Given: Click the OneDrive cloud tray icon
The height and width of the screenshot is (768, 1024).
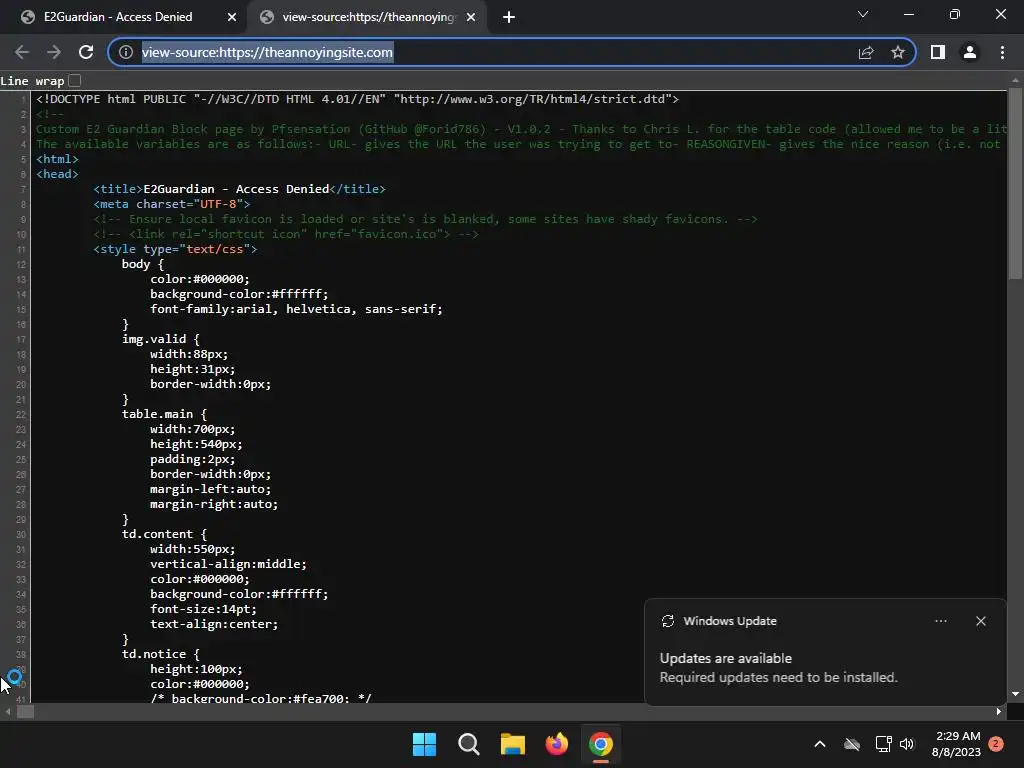Looking at the screenshot, I should click(x=852, y=744).
